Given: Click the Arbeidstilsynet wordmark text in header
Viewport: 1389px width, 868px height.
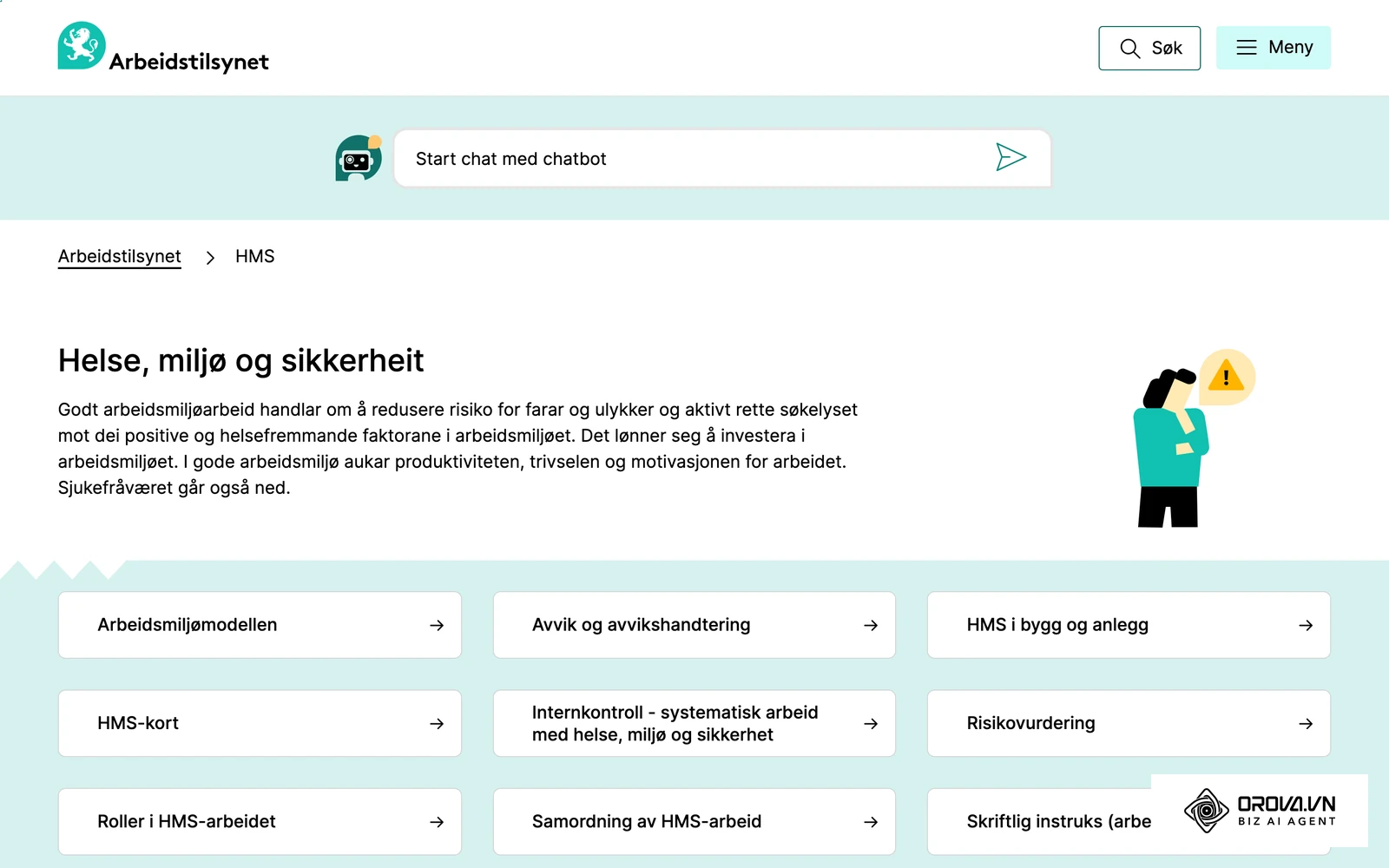Looking at the screenshot, I should coord(189,62).
